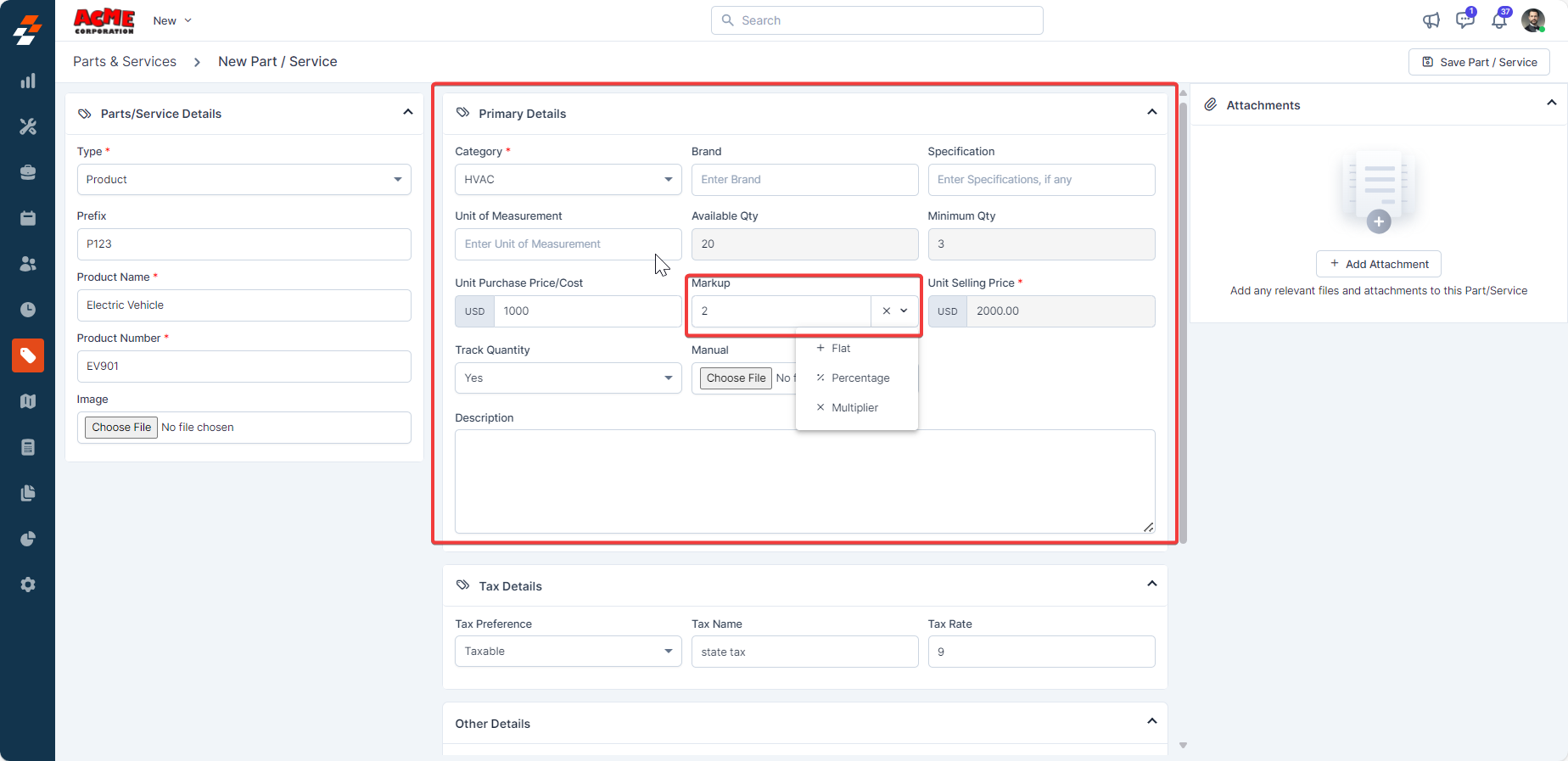Screen dimensions: 1568x761
Task: Pick Flat markup option
Action: [840, 349]
